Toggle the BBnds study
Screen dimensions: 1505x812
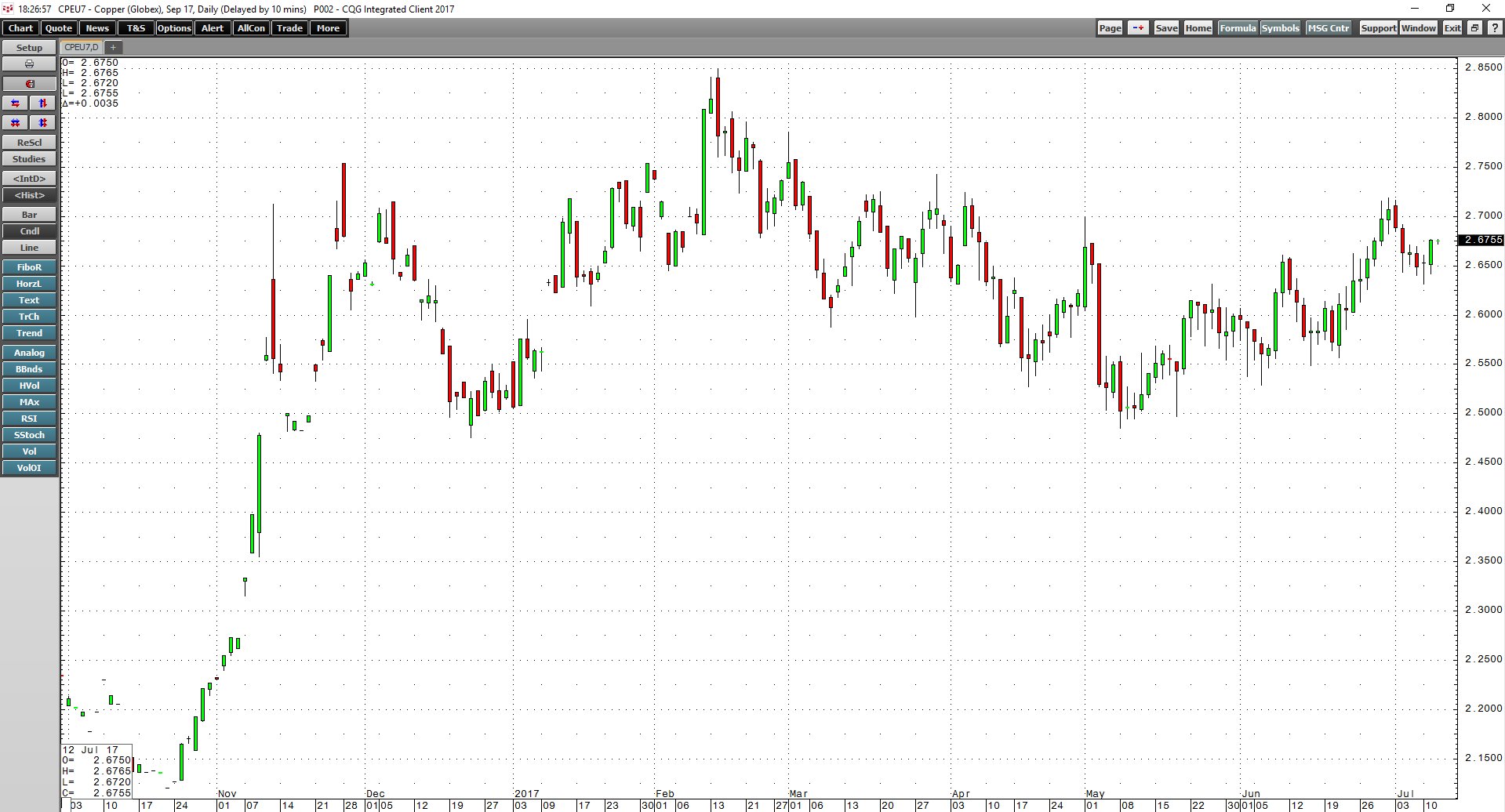pyautogui.click(x=29, y=369)
